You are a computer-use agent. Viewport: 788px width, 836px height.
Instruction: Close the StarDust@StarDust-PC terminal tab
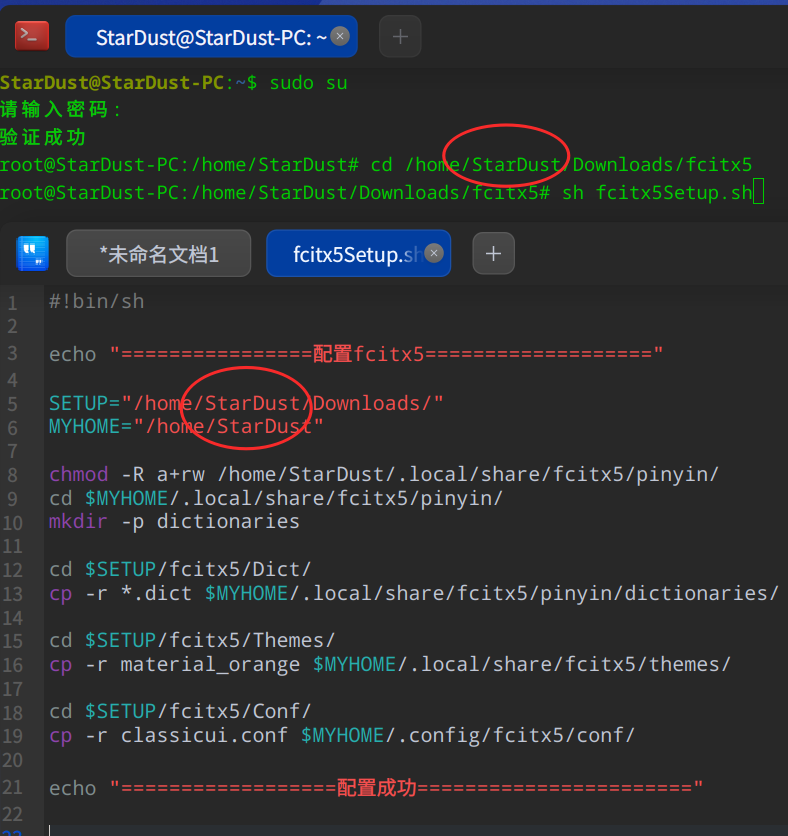(x=340, y=36)
